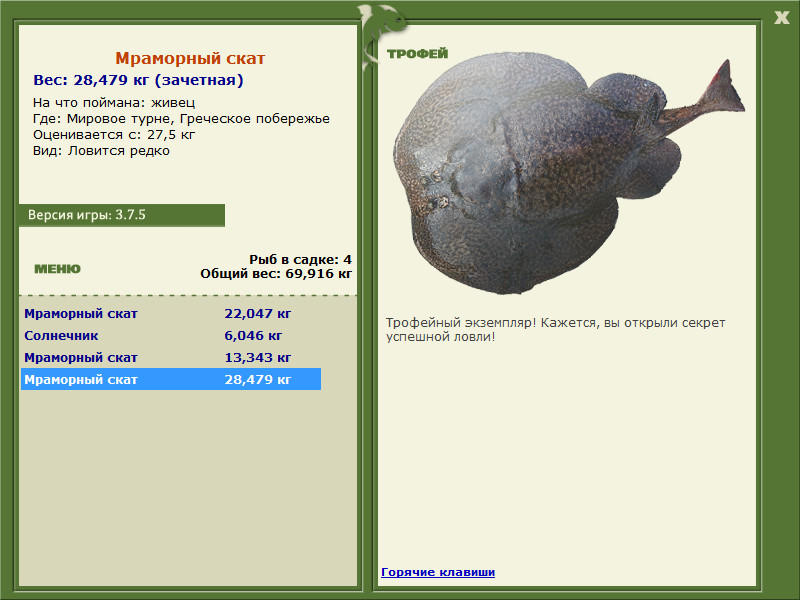Click the Оценивается с: 27,5 кг line
The width and height of the screenshot is (800, 600).
coord(114,135)
